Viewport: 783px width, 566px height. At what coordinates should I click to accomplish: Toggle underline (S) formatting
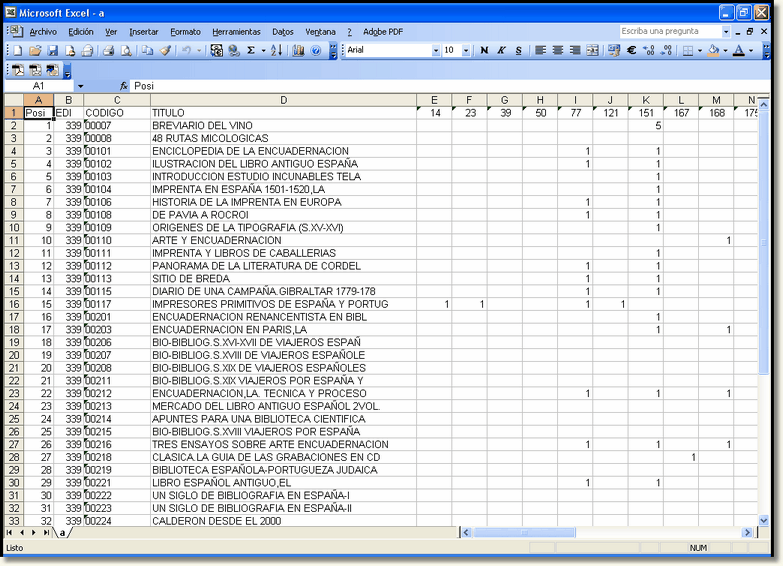pos(519,50)
